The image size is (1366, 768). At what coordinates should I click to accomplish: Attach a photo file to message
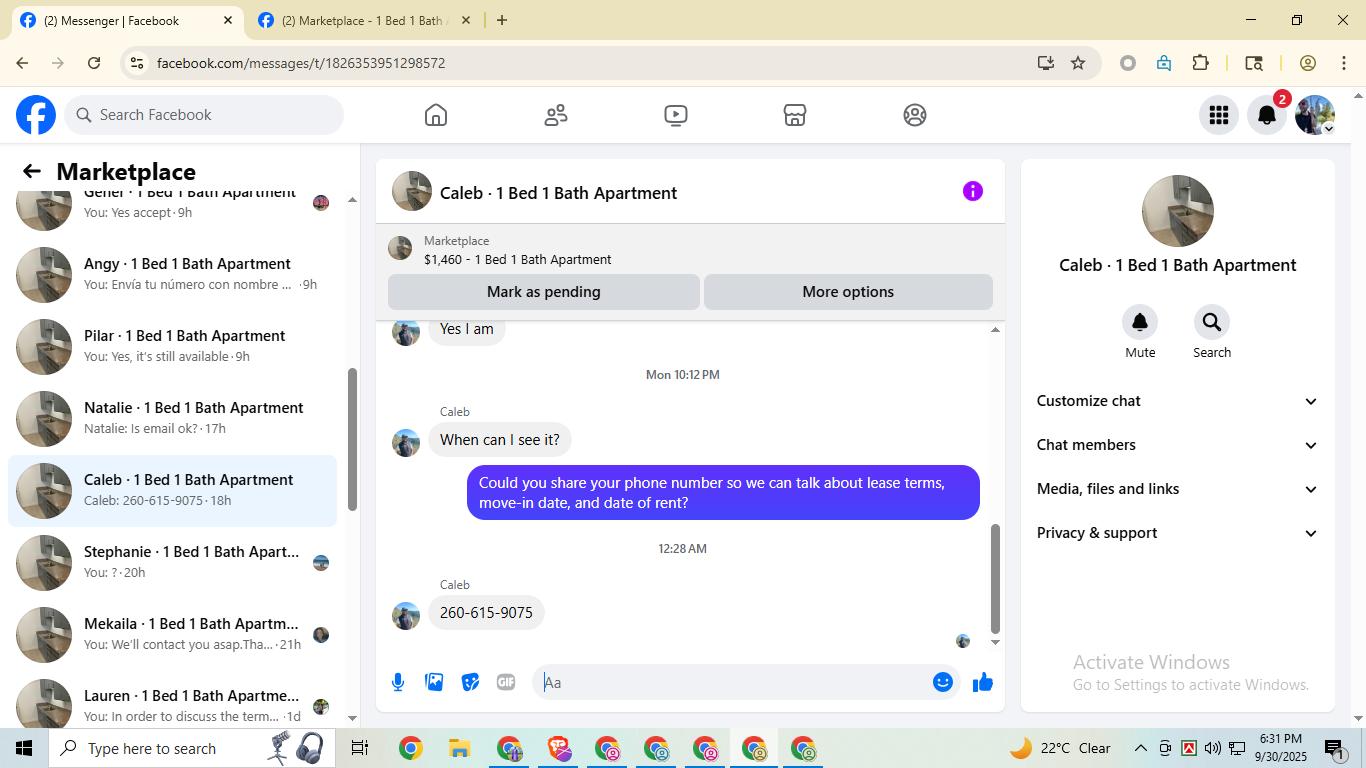click(x=434, y=682)
